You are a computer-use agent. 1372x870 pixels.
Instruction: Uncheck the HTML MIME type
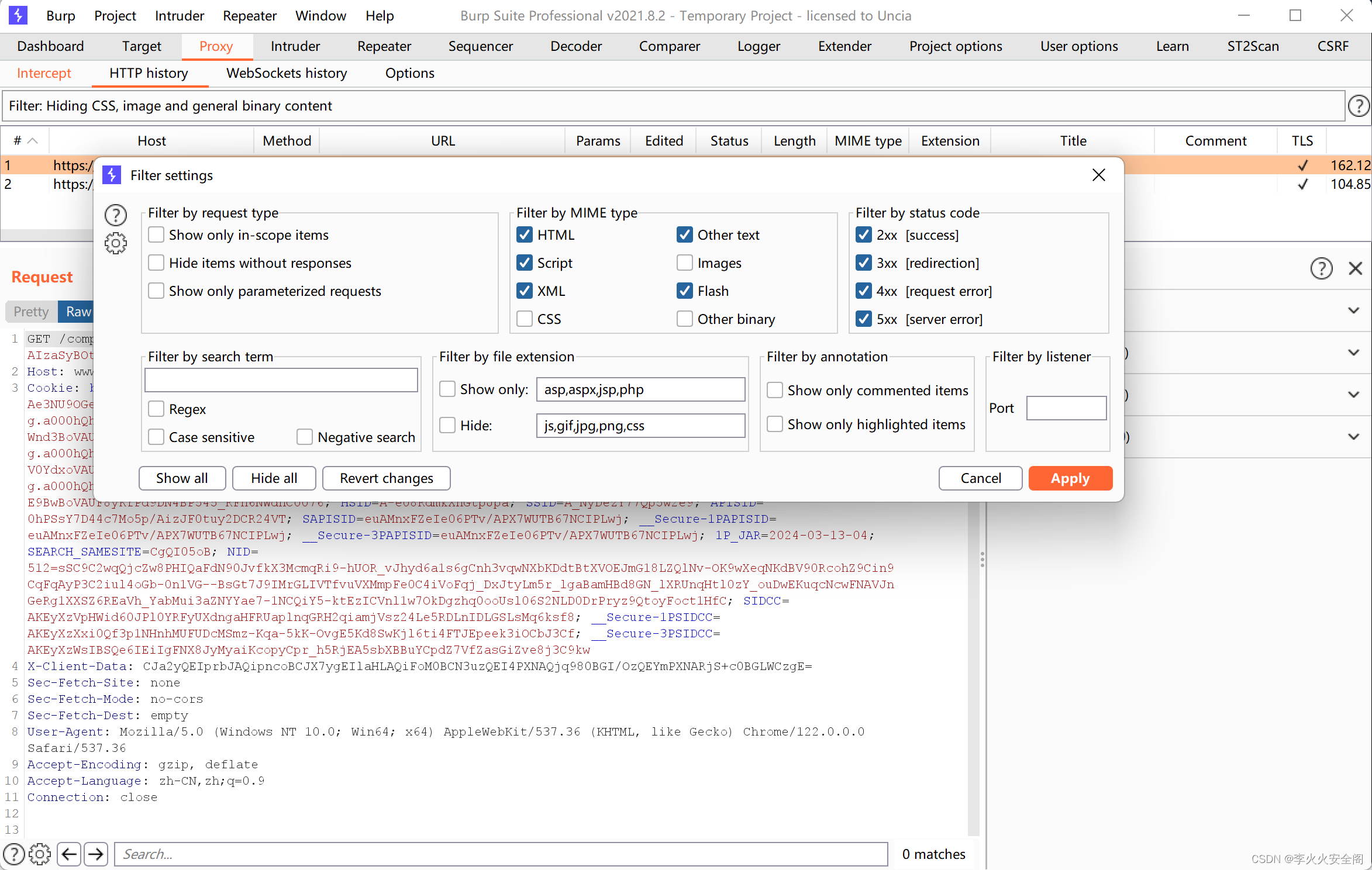525,235
